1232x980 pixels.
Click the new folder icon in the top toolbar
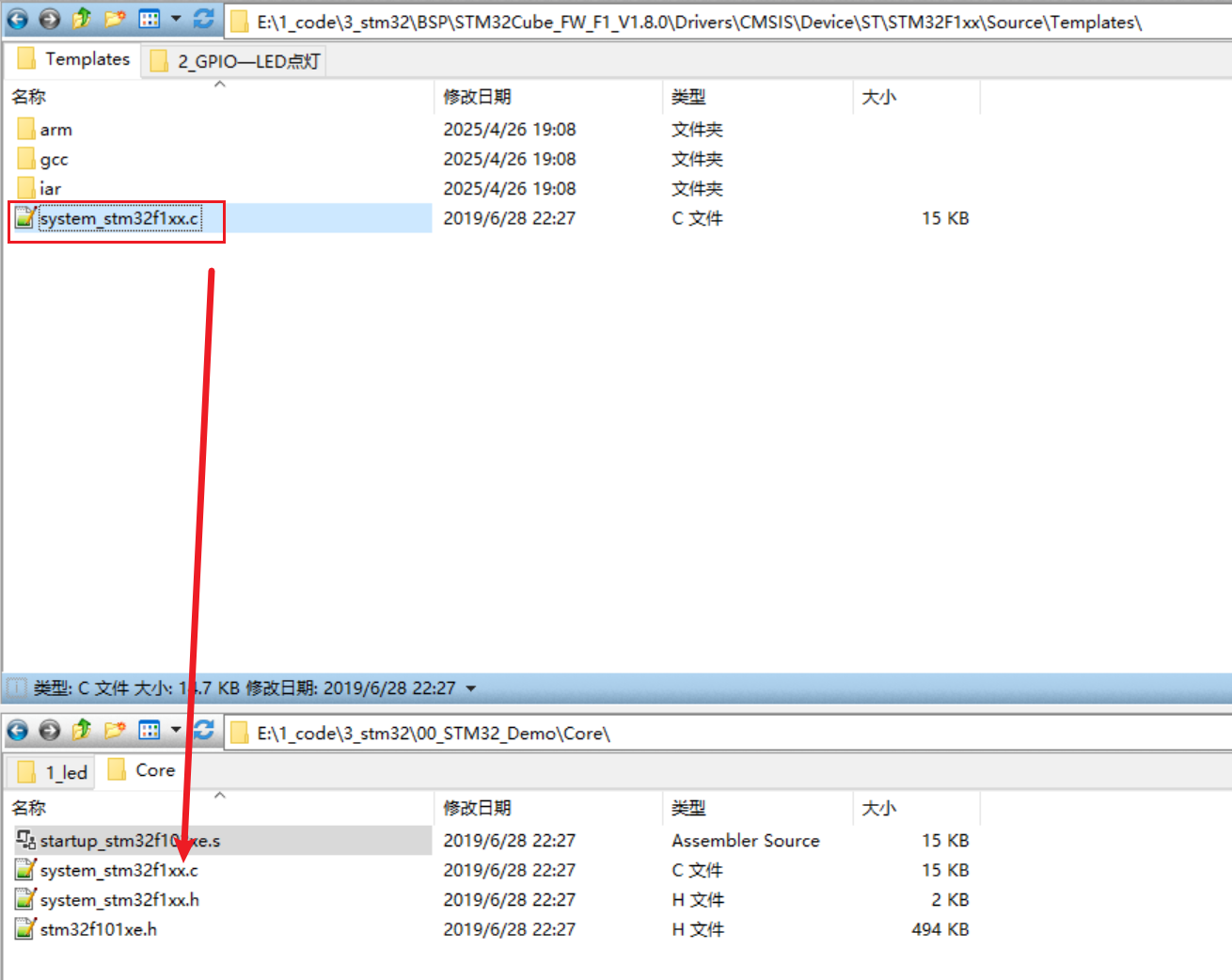pyautogui.click(x=114, y=20)
